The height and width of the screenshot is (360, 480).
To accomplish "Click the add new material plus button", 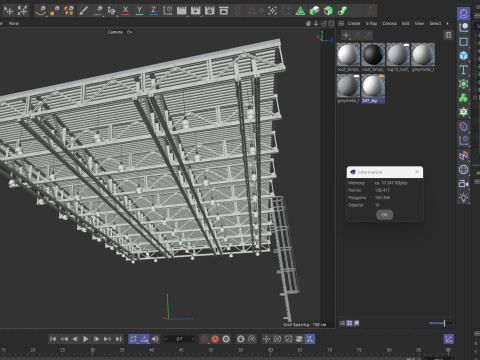I will pyautogui.click(x=346, y=35).
